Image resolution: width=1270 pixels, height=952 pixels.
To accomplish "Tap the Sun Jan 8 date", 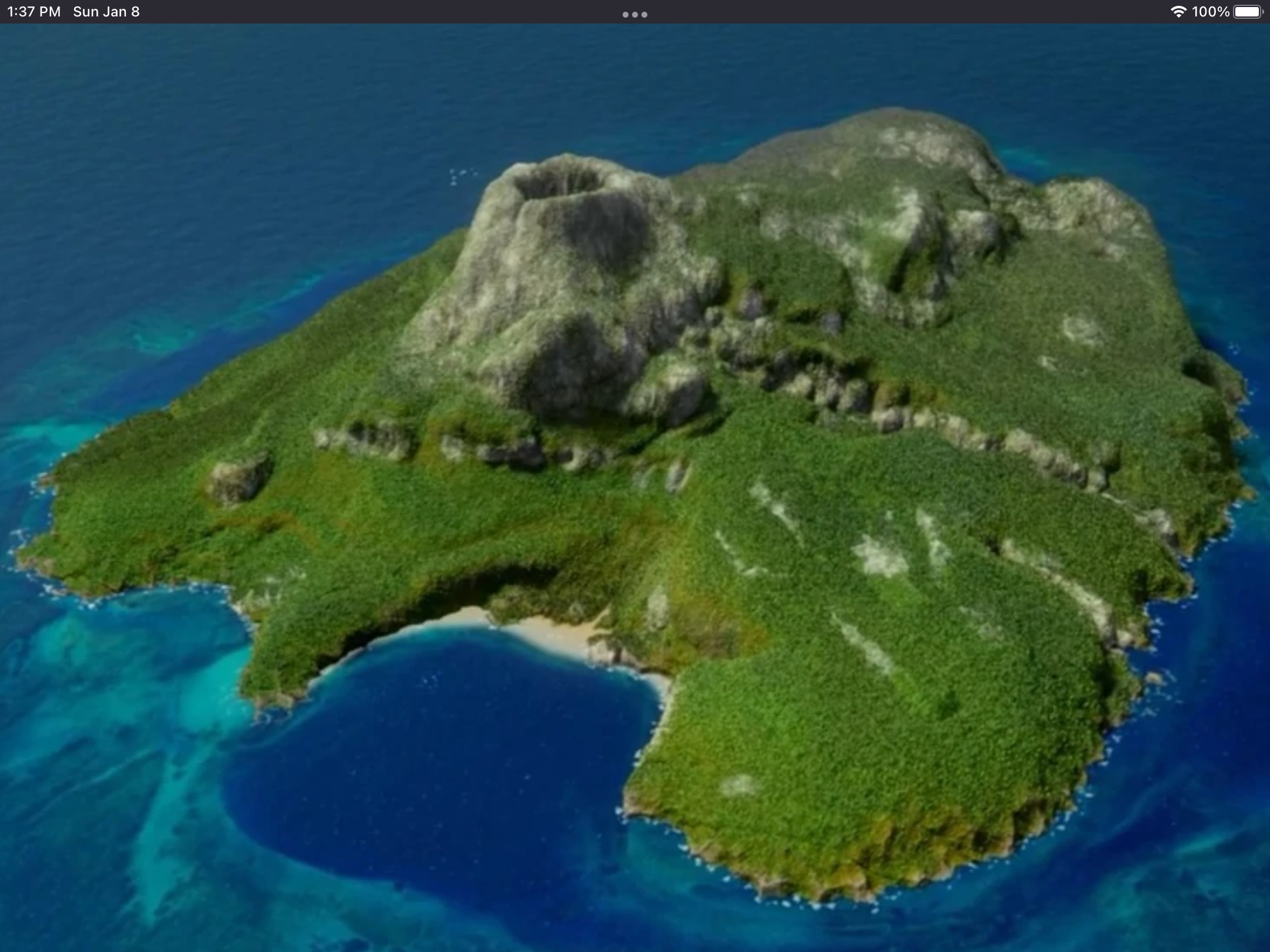I will pos(106,12).
